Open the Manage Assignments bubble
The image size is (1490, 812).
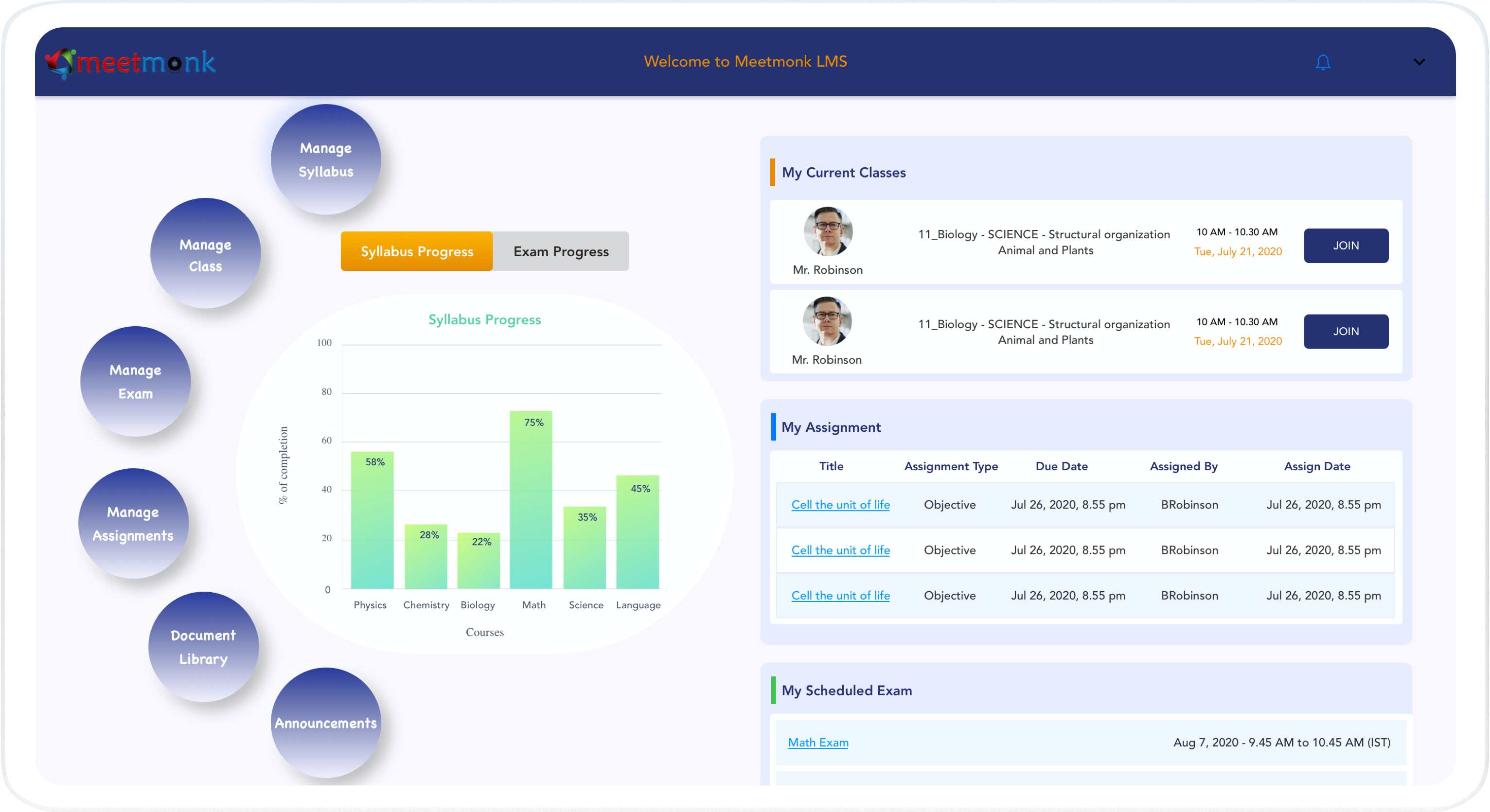133,523
